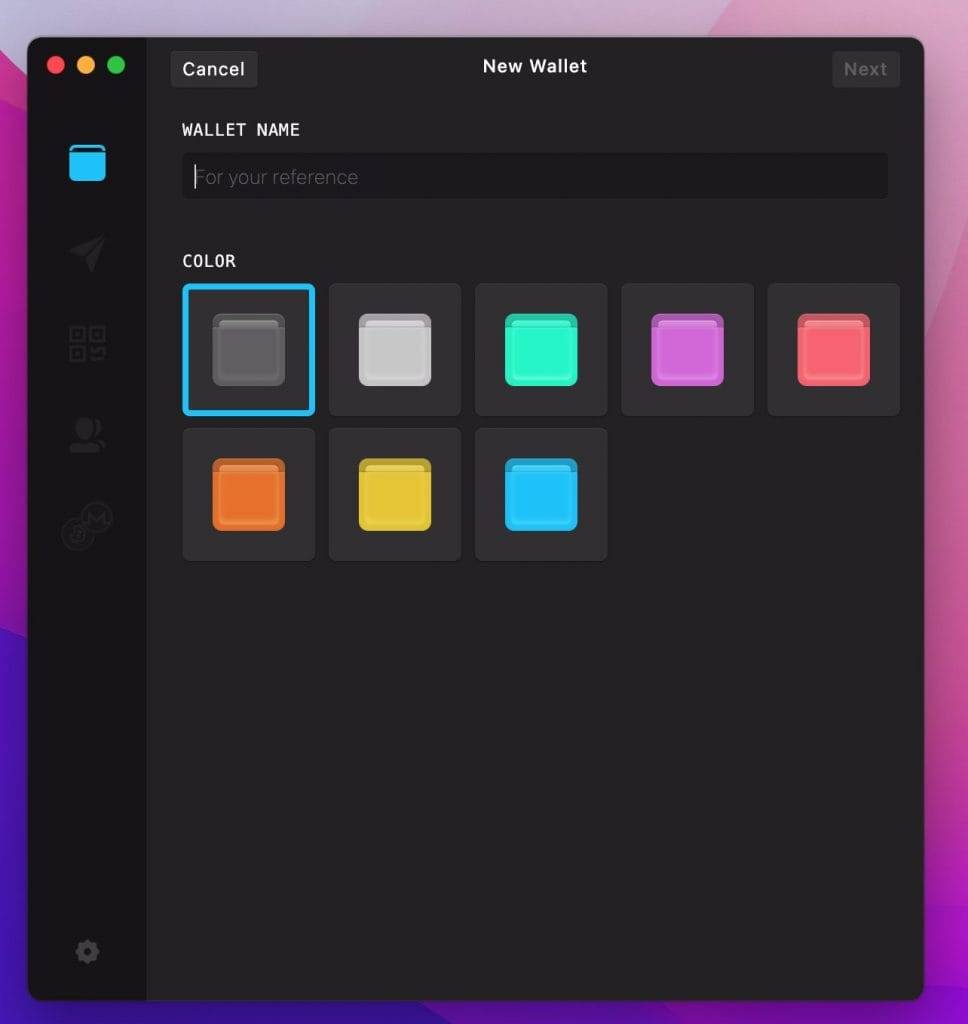The image size is (968, 1024).
Task: Maximize the window with green button
Action: [116, 65]
